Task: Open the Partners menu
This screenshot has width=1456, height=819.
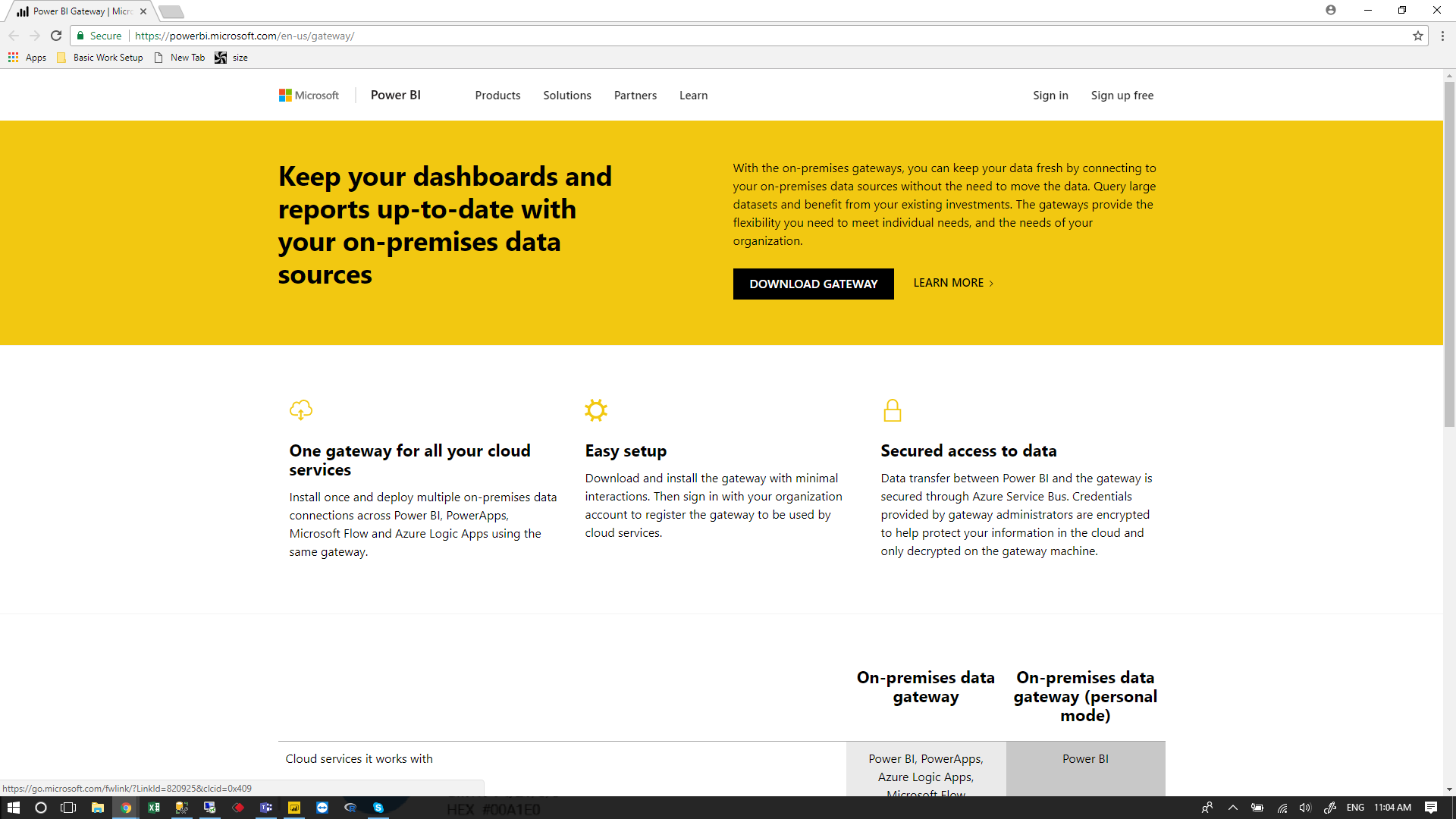Action: 635,96
